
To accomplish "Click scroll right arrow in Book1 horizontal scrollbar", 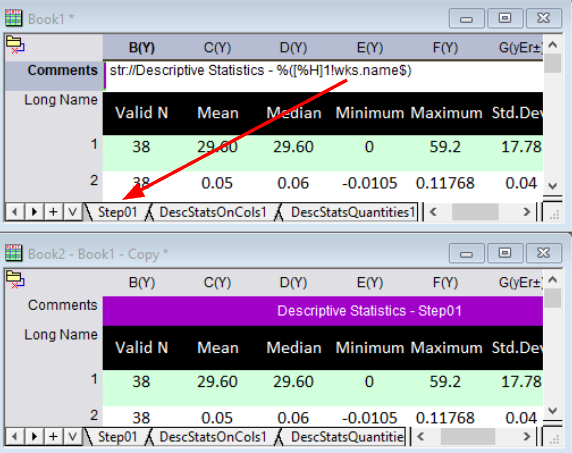I will [526, 212].
